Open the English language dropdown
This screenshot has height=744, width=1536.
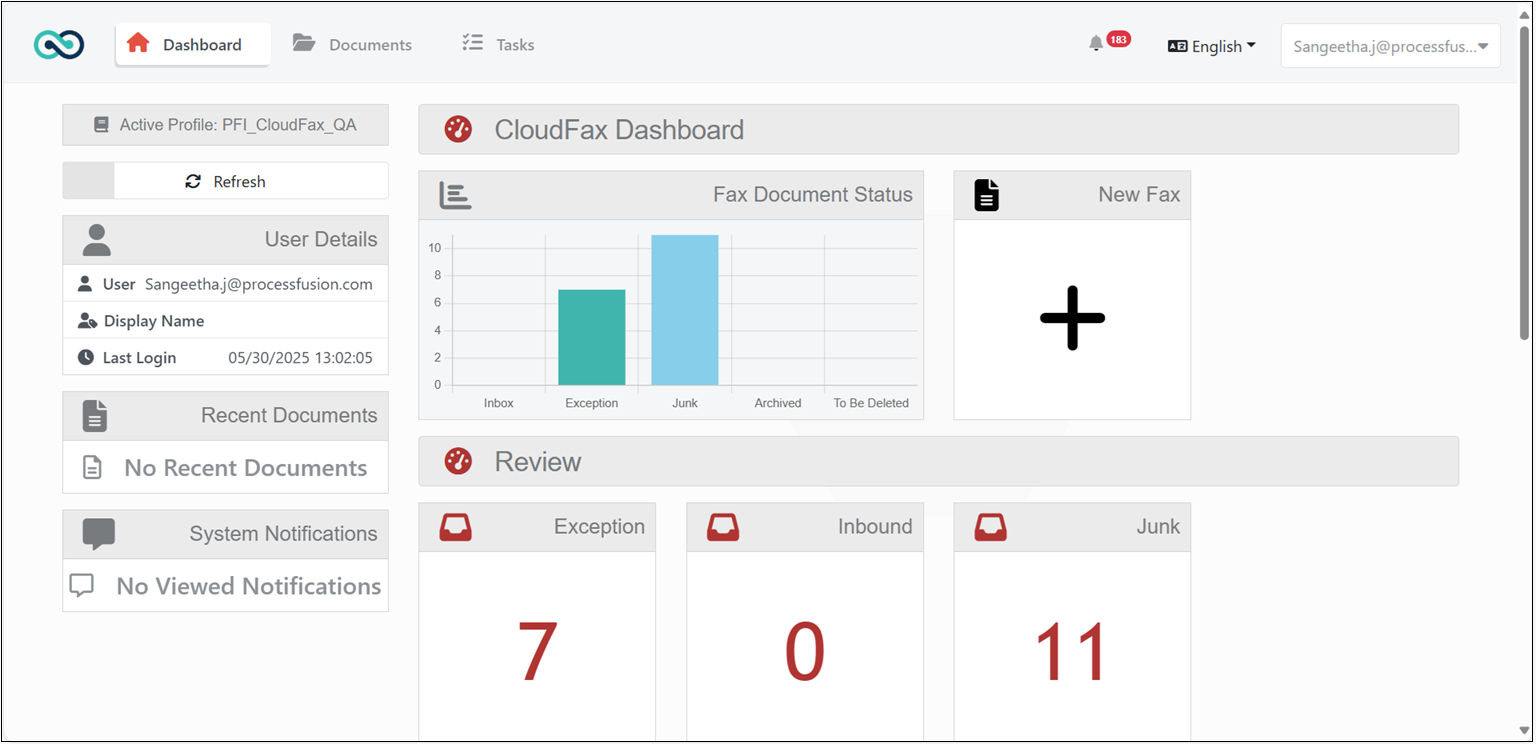(x=1212, y=46)
